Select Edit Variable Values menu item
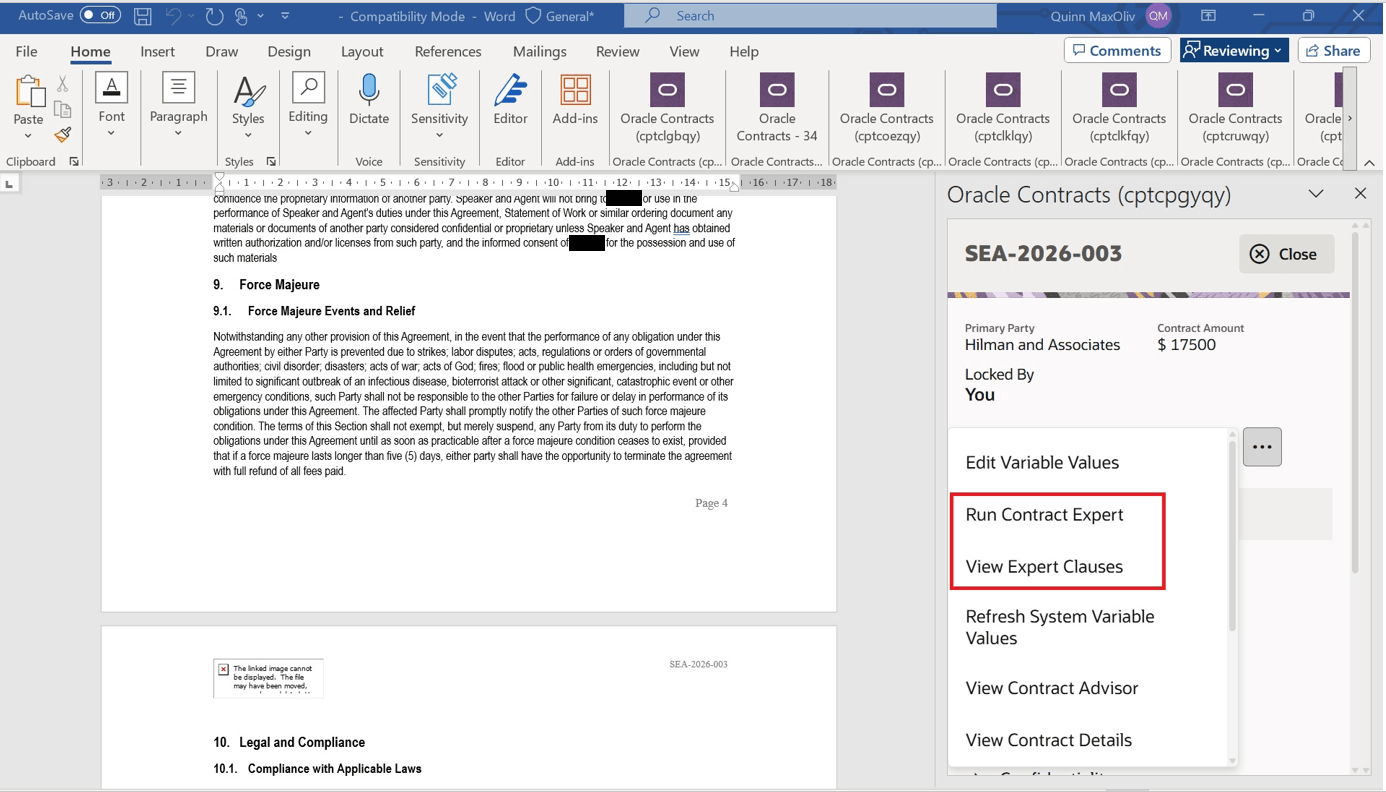The image size is (1386, 792). 1042,462
